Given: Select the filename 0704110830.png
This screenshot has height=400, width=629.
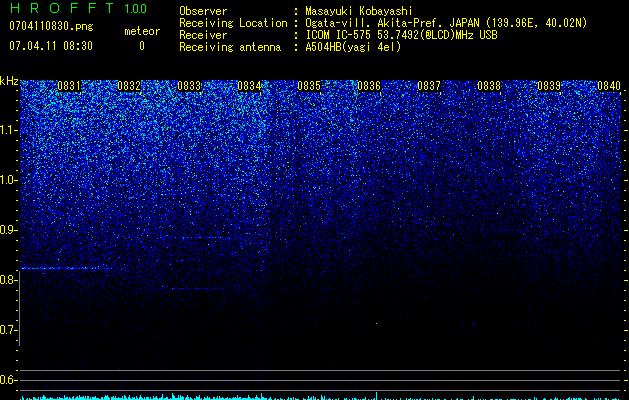Looking at the screenshot, I should tap(51, 26).
